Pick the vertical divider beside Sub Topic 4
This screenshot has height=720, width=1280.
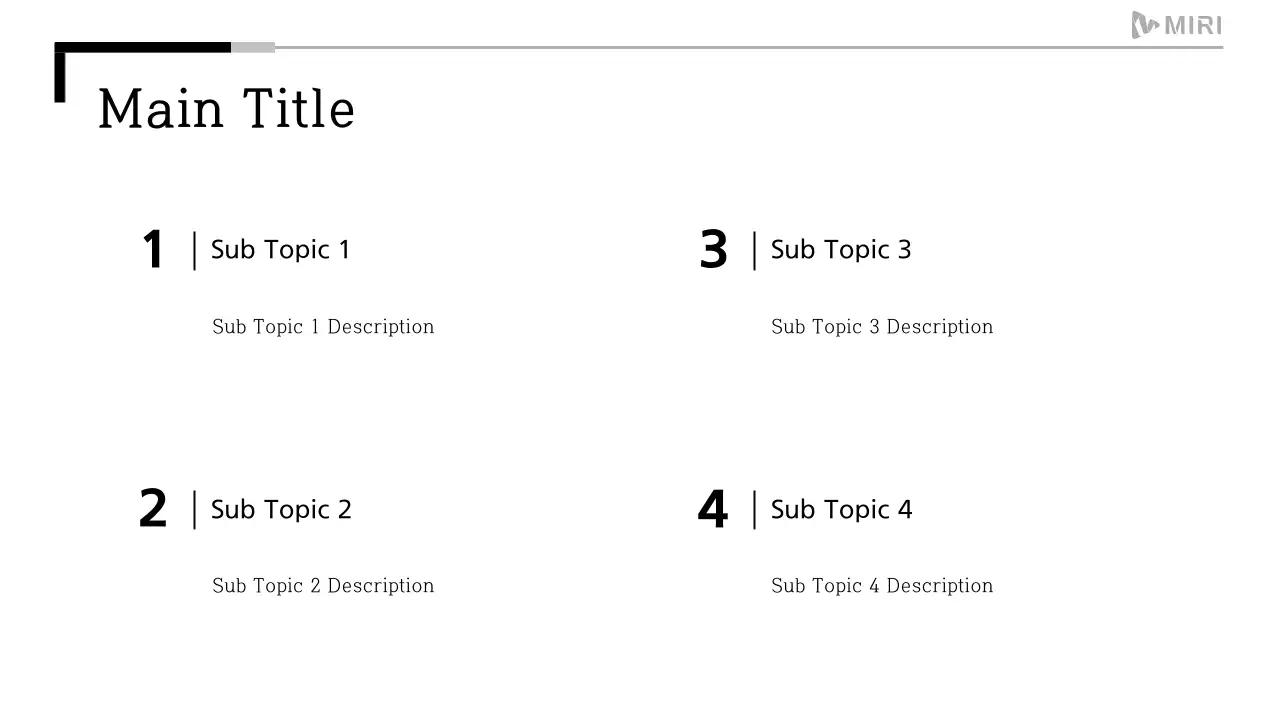pyautogui.click(x=754, y=509)
